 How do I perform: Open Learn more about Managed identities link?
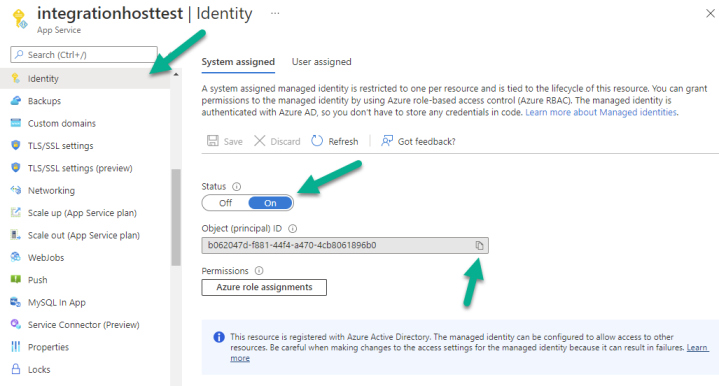tap(601, 112)
